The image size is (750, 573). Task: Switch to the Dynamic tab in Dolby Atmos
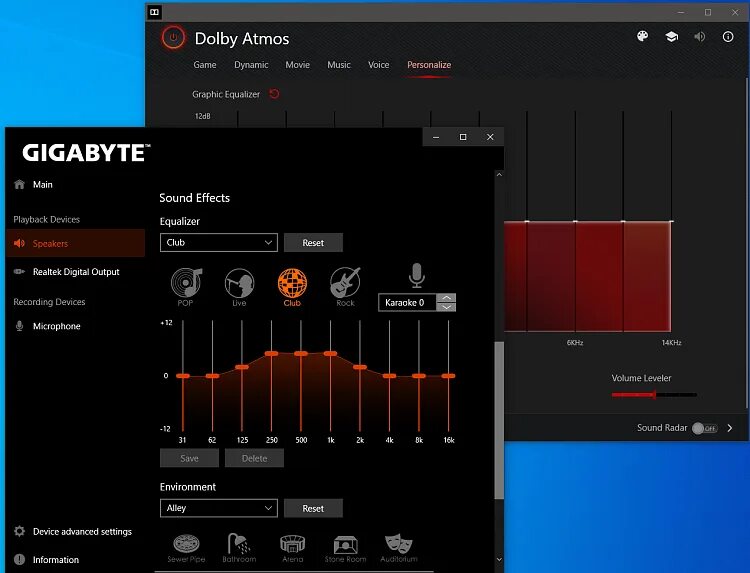point(251,65)
